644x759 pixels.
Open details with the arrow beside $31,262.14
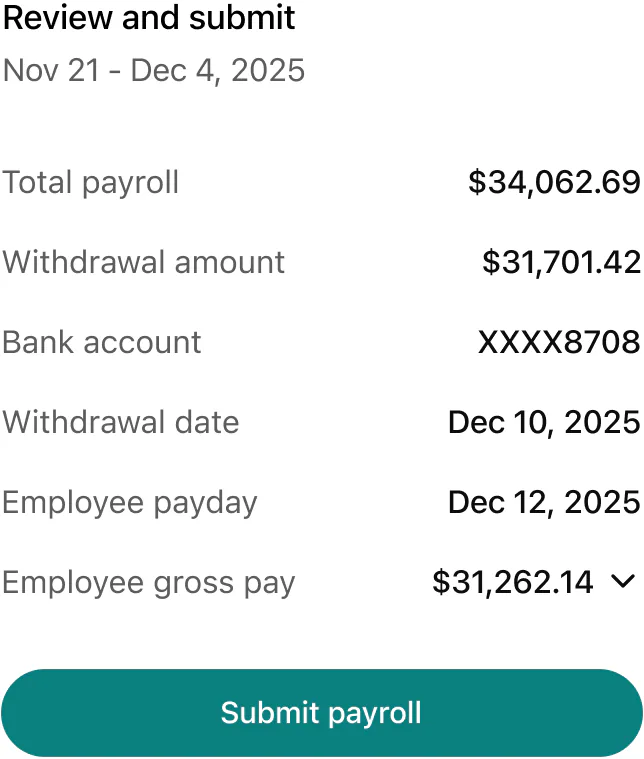click(624, 581)
